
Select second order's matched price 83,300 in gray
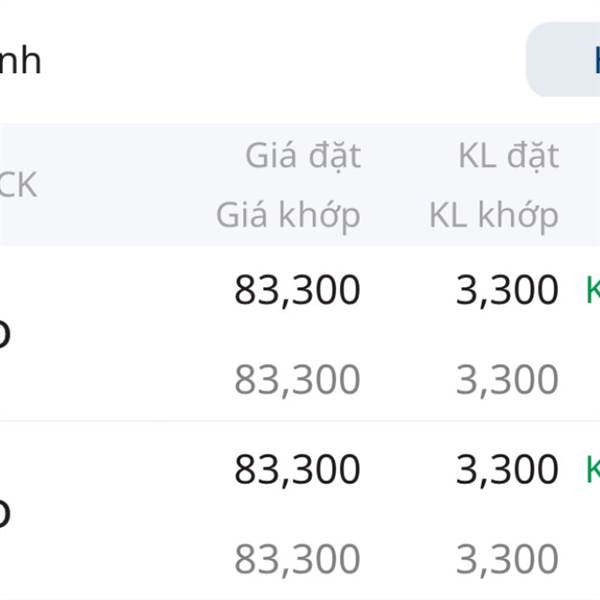click(297, 558)
